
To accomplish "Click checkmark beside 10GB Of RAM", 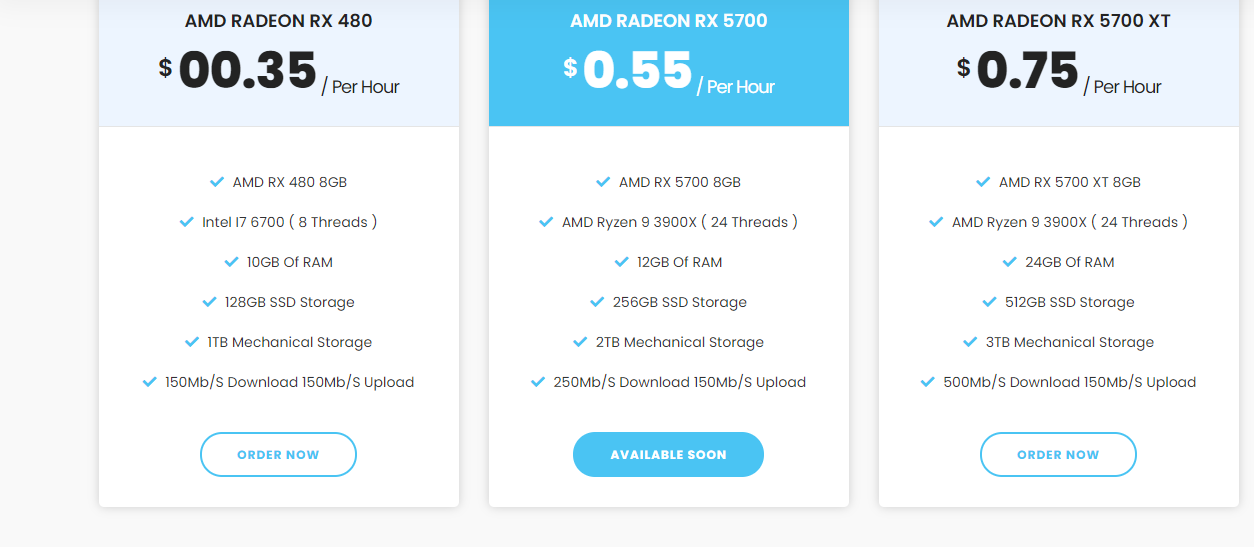I will (231, 262).
